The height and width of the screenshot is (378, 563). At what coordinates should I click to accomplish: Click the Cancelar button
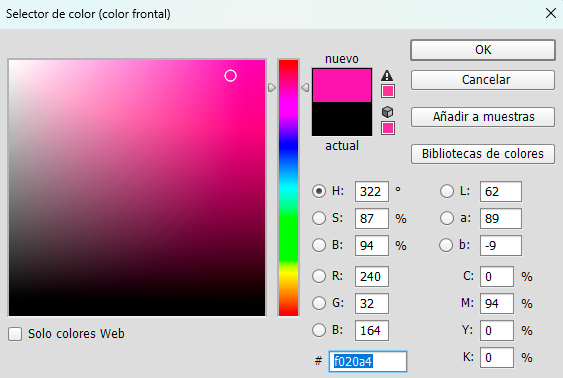pos(483,80)
